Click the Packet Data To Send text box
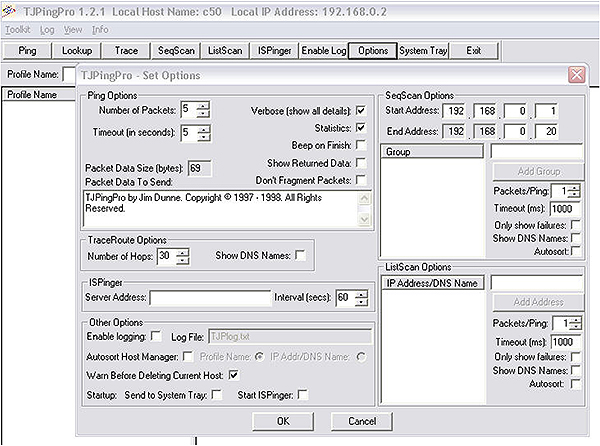The image size is (600, 446). point(221,208)
